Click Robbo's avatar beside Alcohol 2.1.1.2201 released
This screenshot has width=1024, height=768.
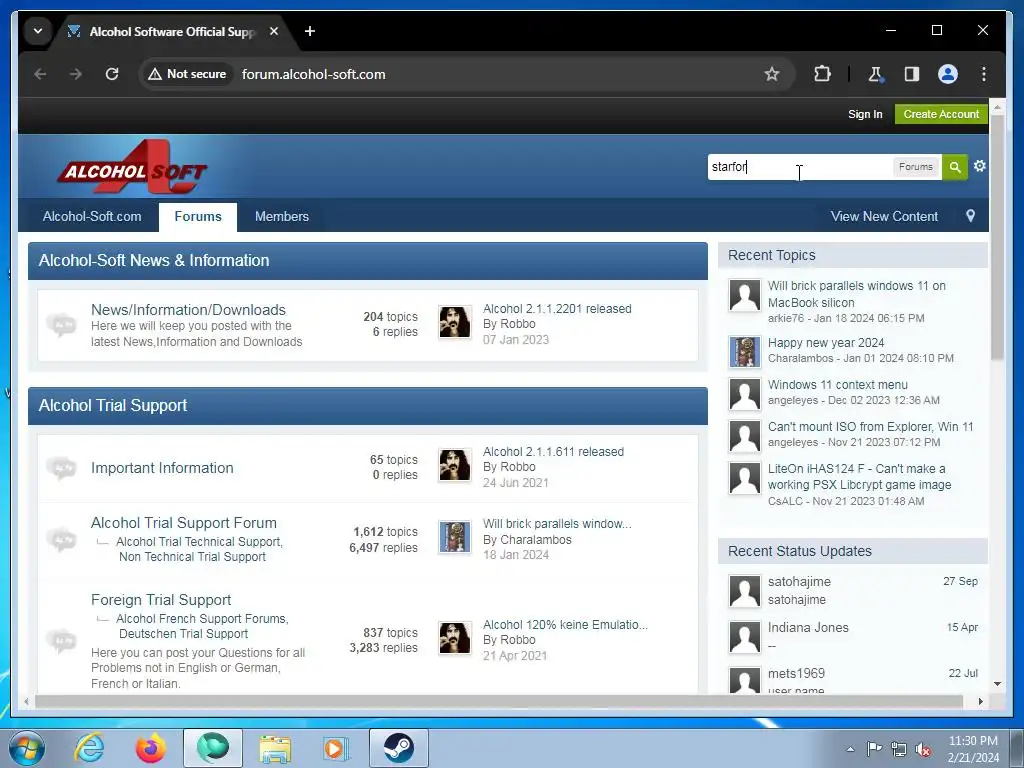click(x=455, y=323)
